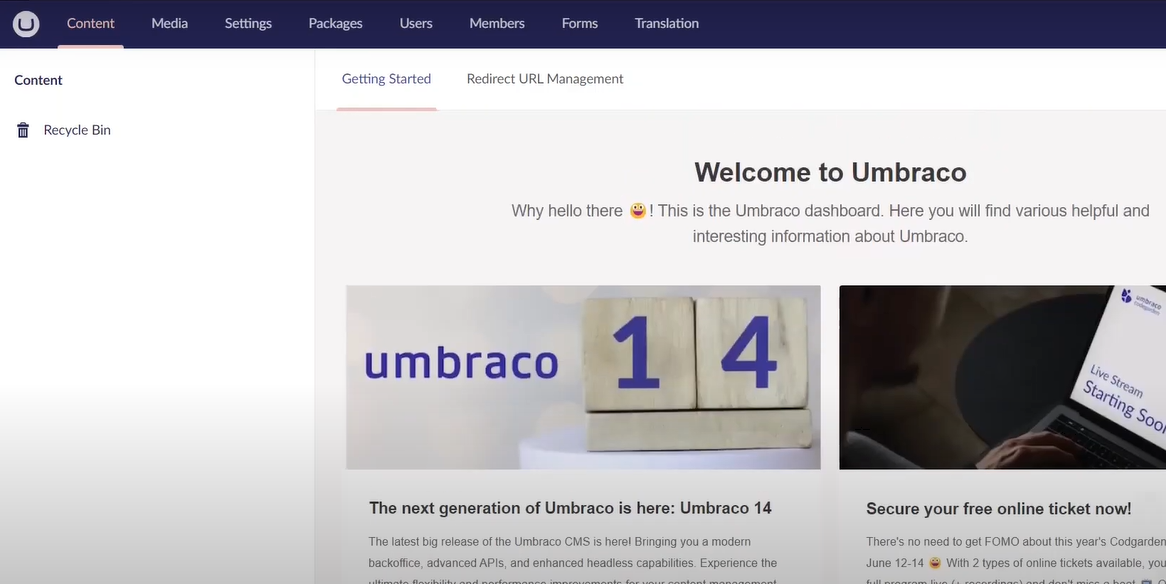The image size is (1166, 584).
Task: Click the Welcome to Umbraco heading
Action: click(x=831, y=173)
